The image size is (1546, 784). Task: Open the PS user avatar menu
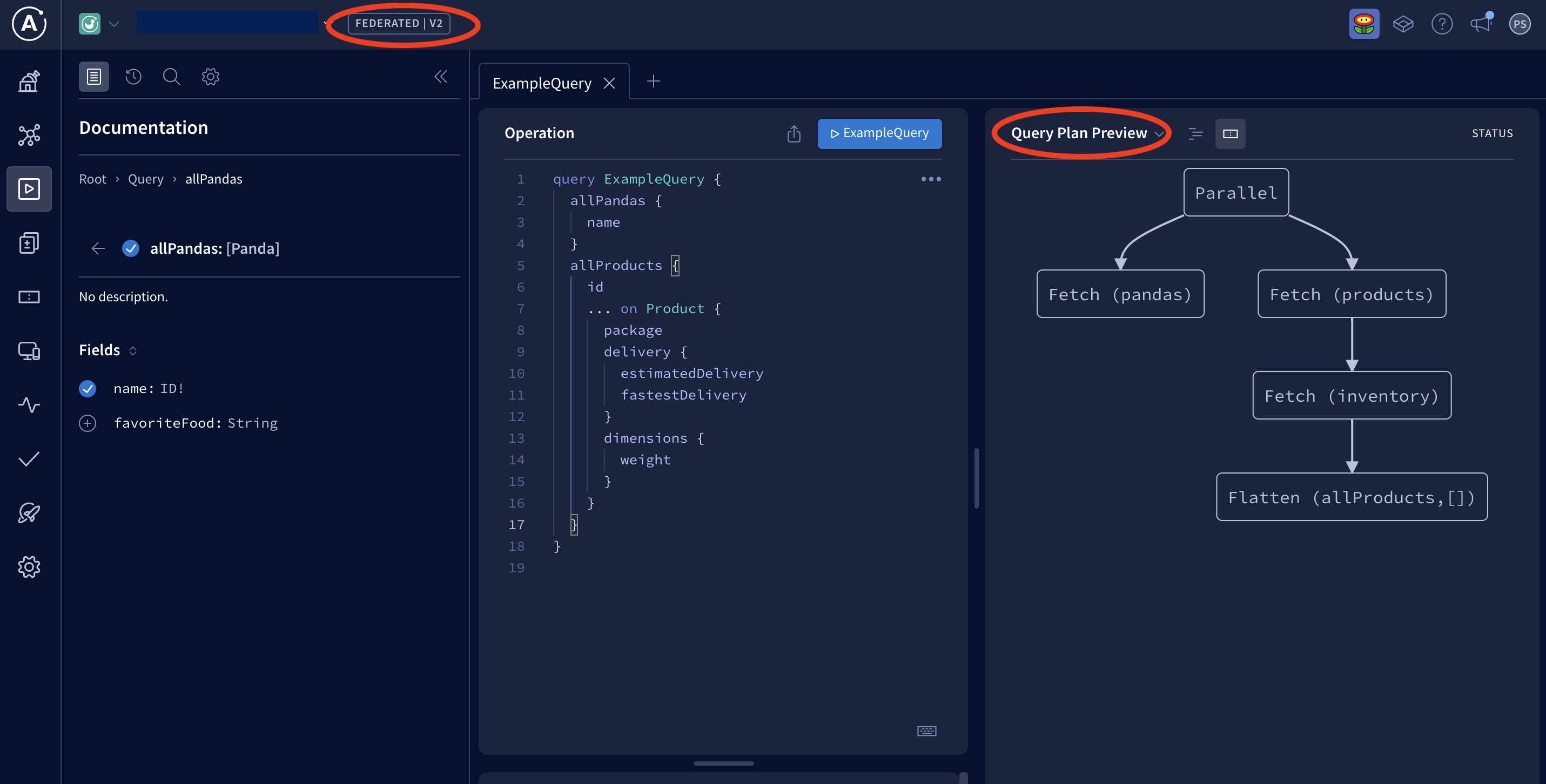[x=1520, y=23]
